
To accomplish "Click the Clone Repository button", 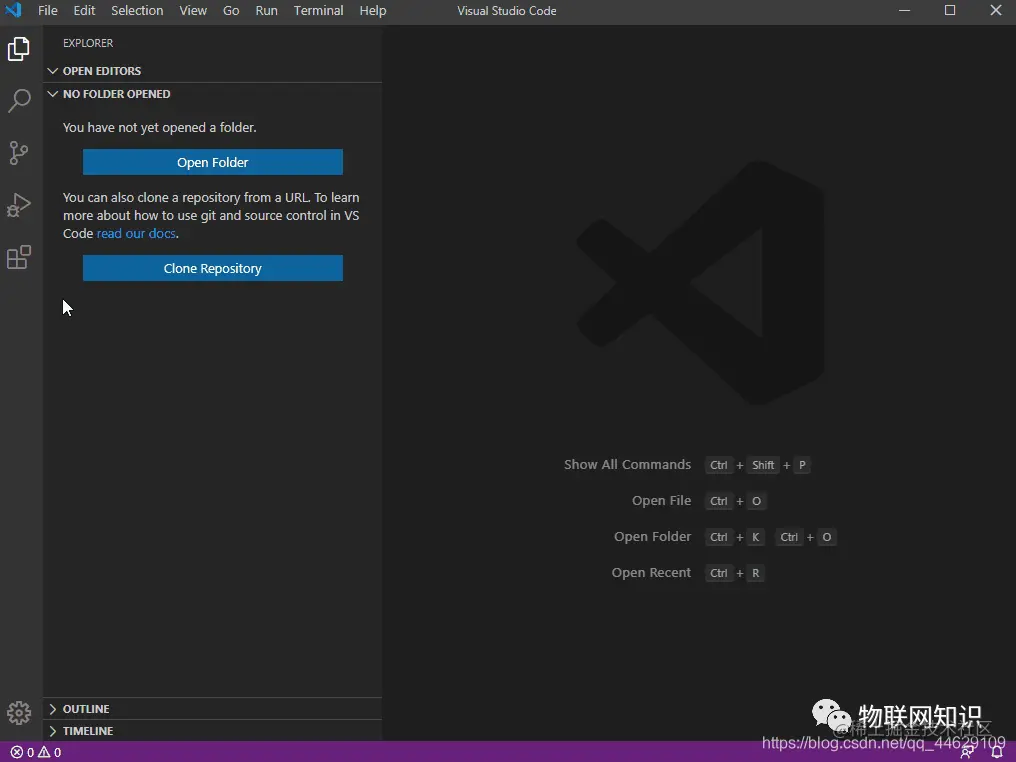I will 213,268.
